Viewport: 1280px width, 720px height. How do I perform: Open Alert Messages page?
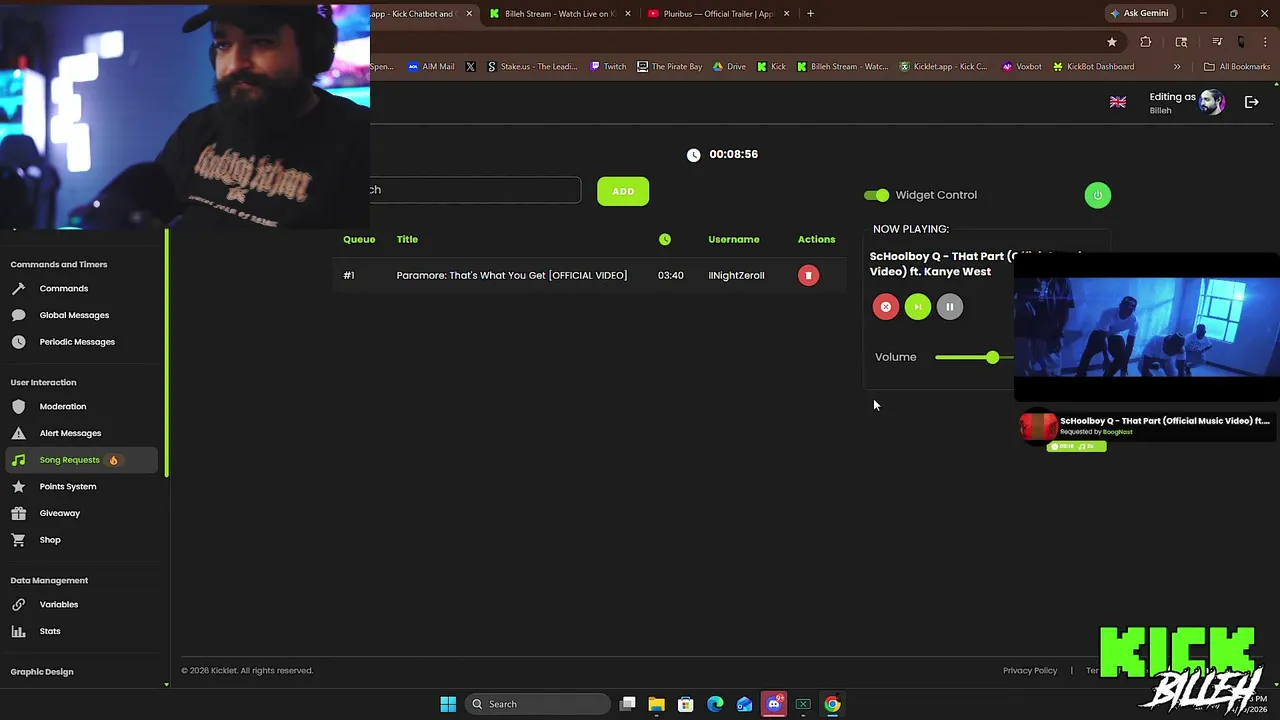70,433
